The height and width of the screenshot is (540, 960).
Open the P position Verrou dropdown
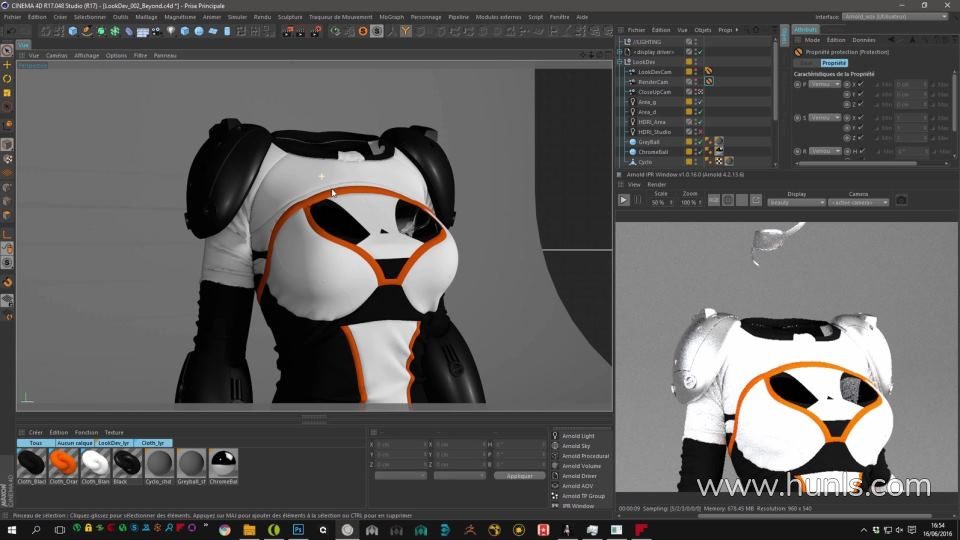click(x=825, y=84)
